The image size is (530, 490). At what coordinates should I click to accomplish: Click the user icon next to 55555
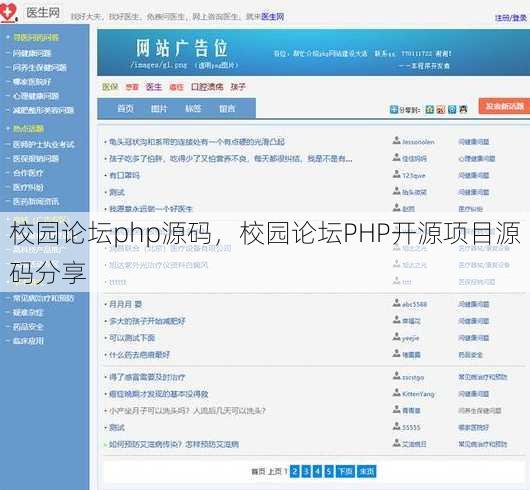point(396,426)
